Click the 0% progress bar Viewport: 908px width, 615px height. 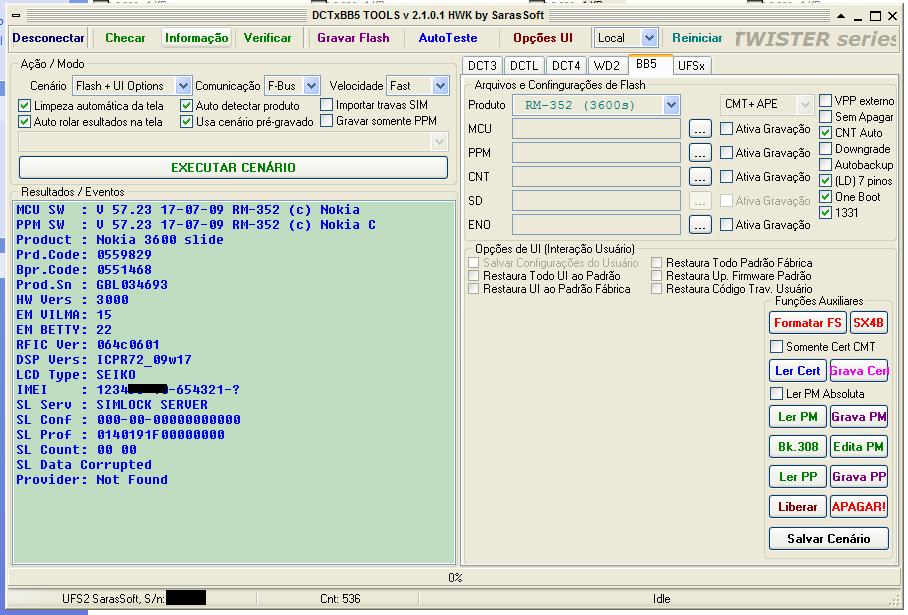pyautogui.click(x=454, y=578)
